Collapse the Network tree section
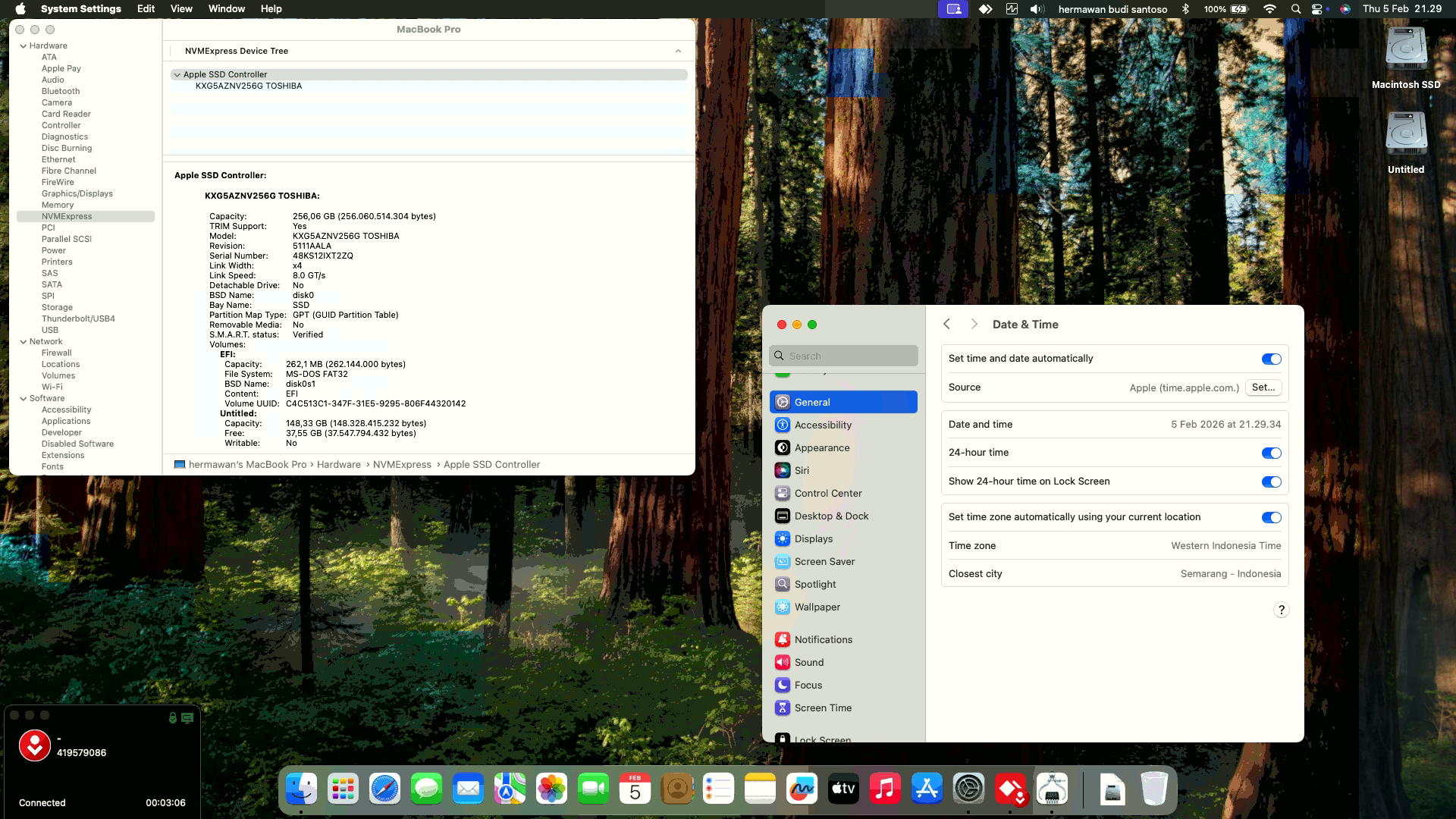The width and height of the screenshot is (1456, 819). coord(24,342)
